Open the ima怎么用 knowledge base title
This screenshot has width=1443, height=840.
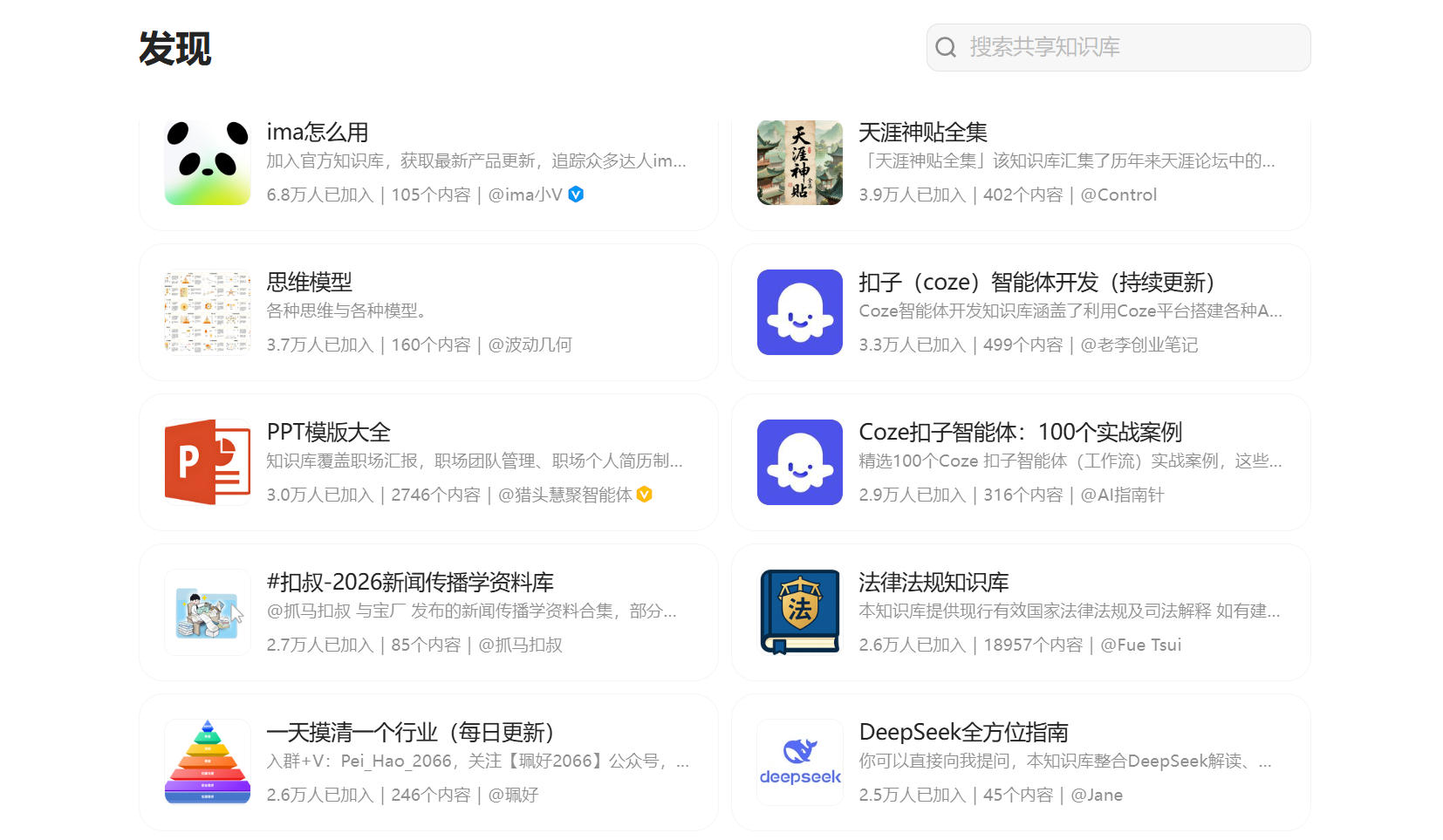[x=318, y=133]
